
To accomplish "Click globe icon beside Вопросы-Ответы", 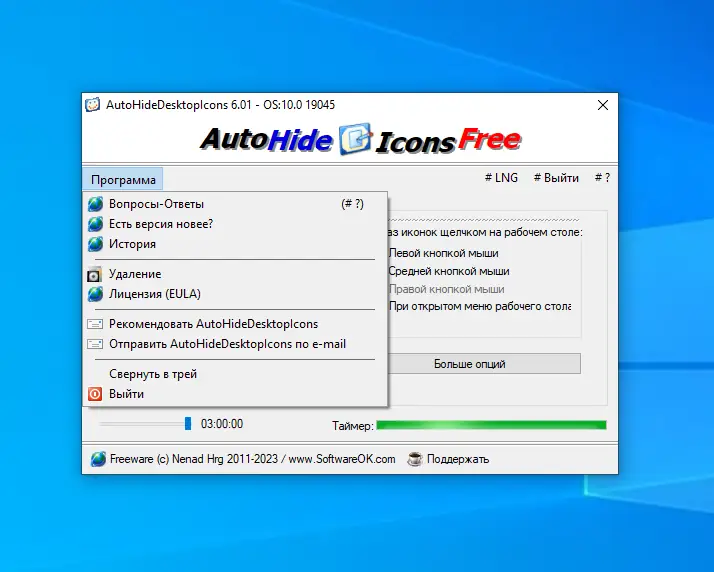I will coord(95,204).
